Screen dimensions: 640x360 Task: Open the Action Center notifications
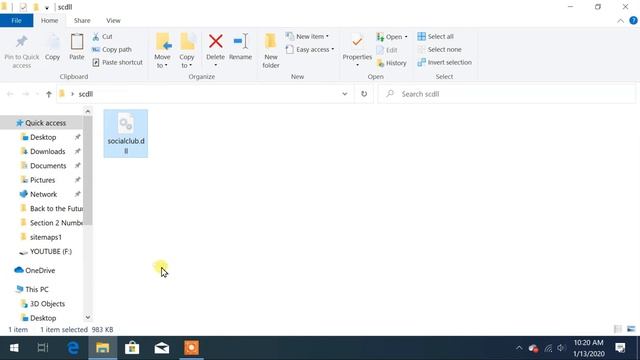[x=620, y=348]
